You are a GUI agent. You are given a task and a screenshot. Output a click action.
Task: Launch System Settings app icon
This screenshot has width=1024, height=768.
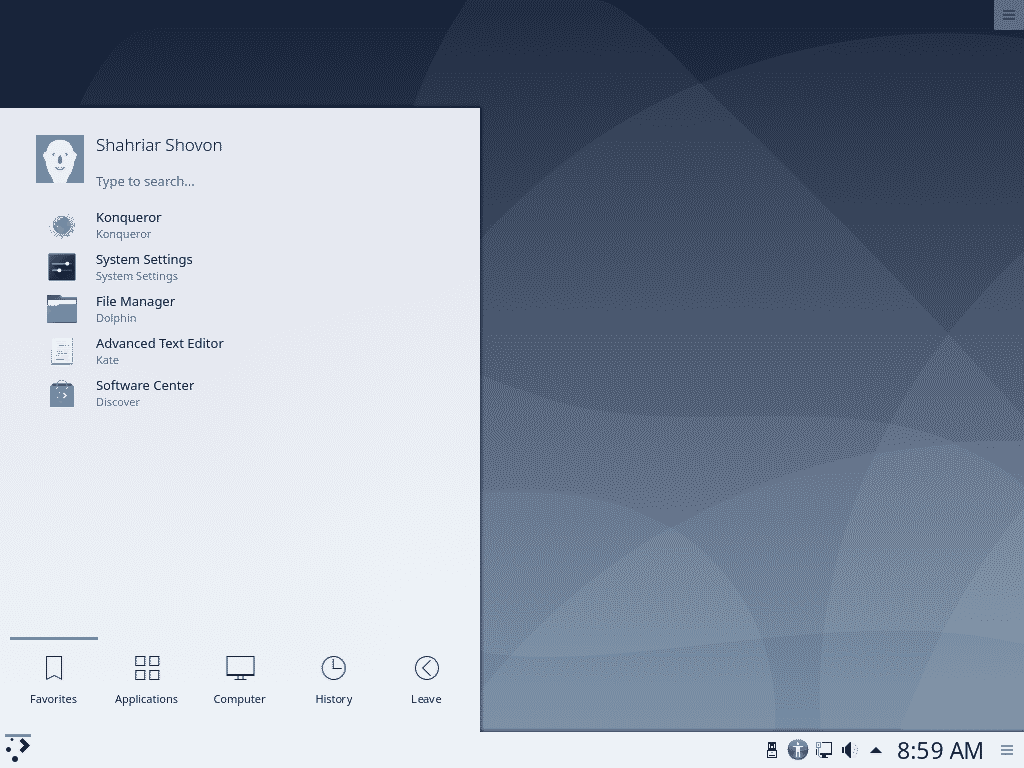tap(62, 267)
